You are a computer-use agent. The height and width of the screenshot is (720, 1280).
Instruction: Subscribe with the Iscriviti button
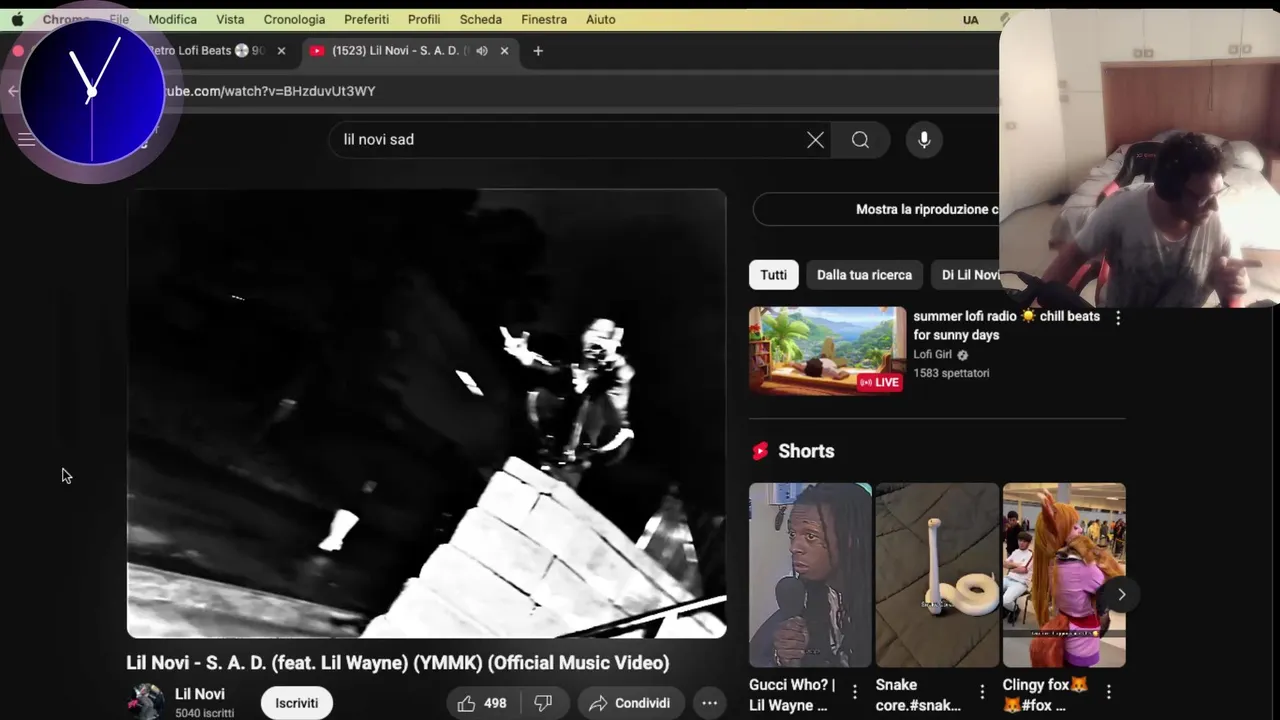pos(297,703)
